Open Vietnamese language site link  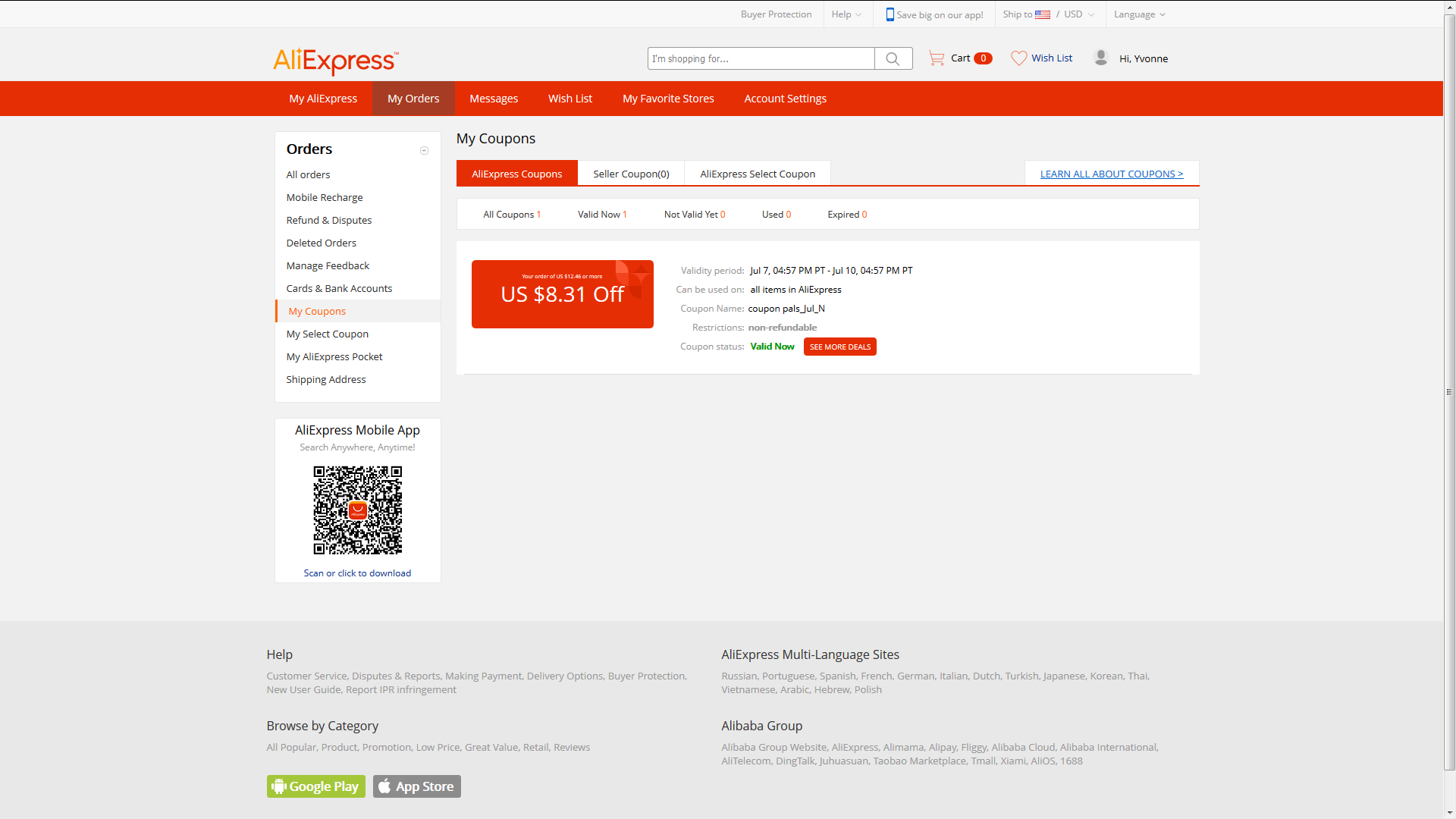[748, 689]
